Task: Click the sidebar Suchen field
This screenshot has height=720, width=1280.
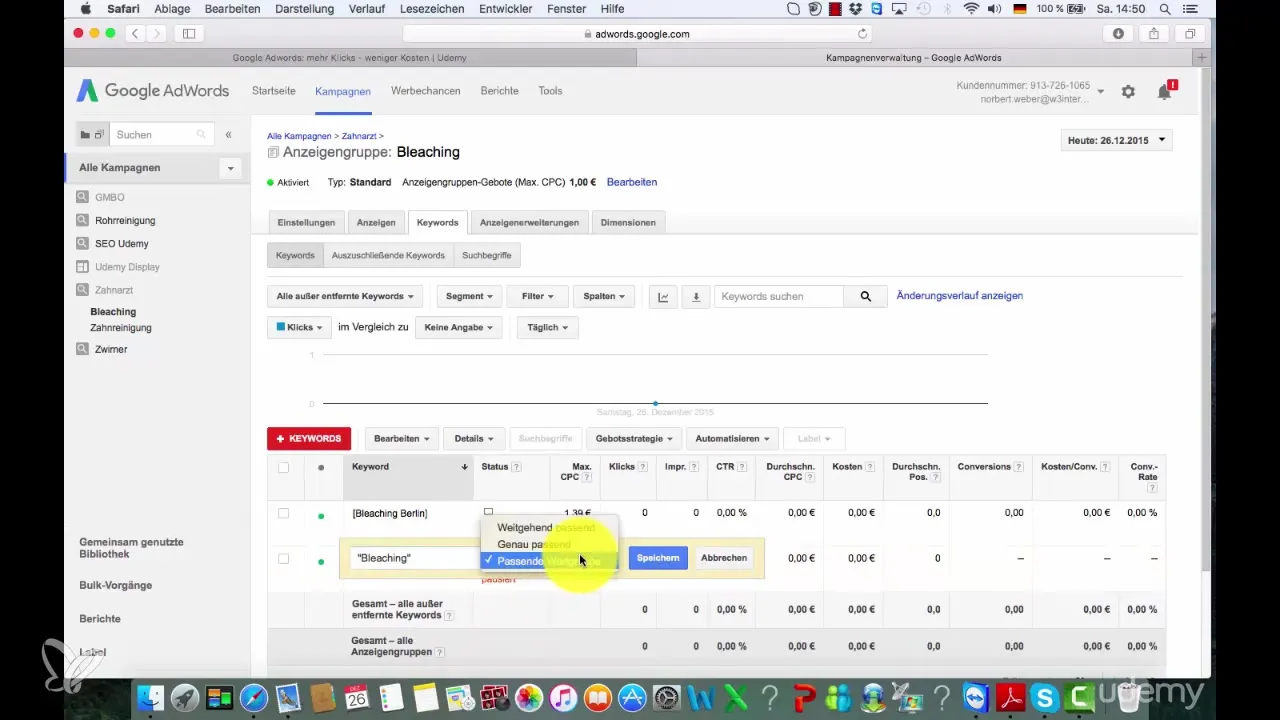Action: tap(160, 134)
